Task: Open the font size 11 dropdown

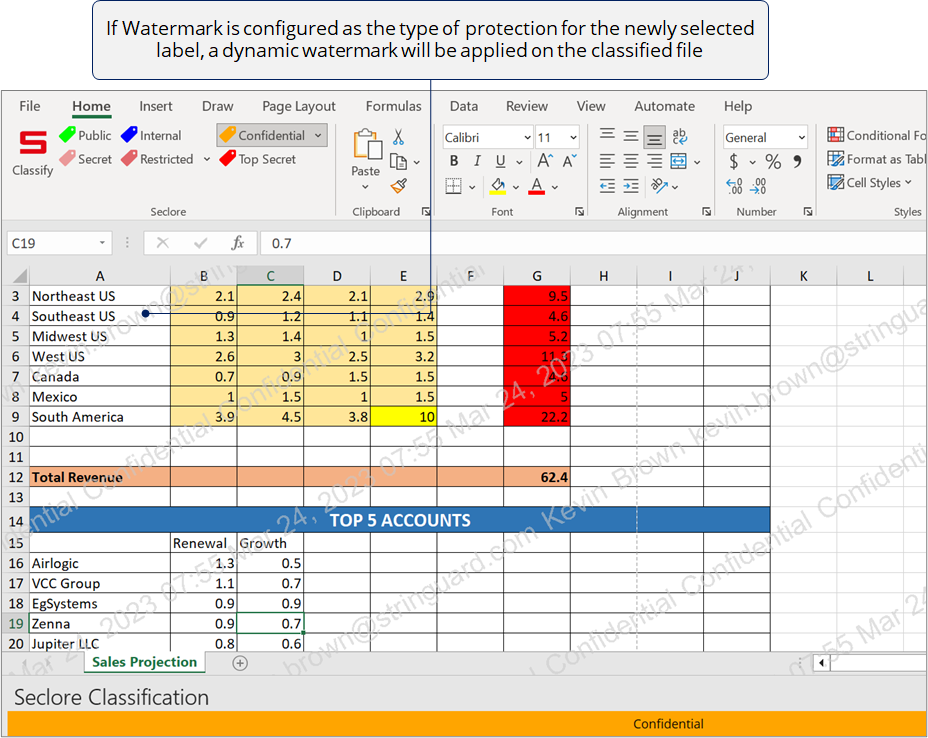Action: point(573,137)
